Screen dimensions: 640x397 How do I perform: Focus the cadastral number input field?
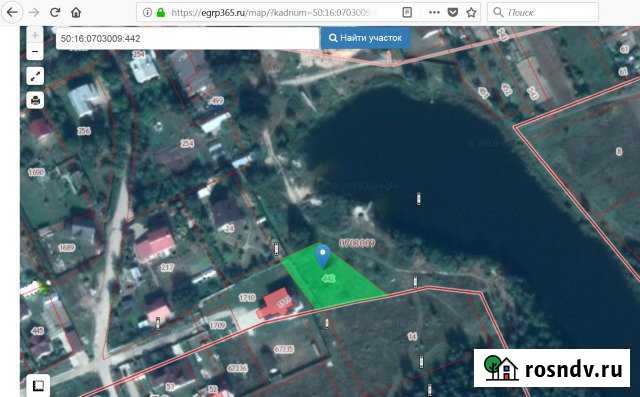pyautogui.click(x=187, y=38)
